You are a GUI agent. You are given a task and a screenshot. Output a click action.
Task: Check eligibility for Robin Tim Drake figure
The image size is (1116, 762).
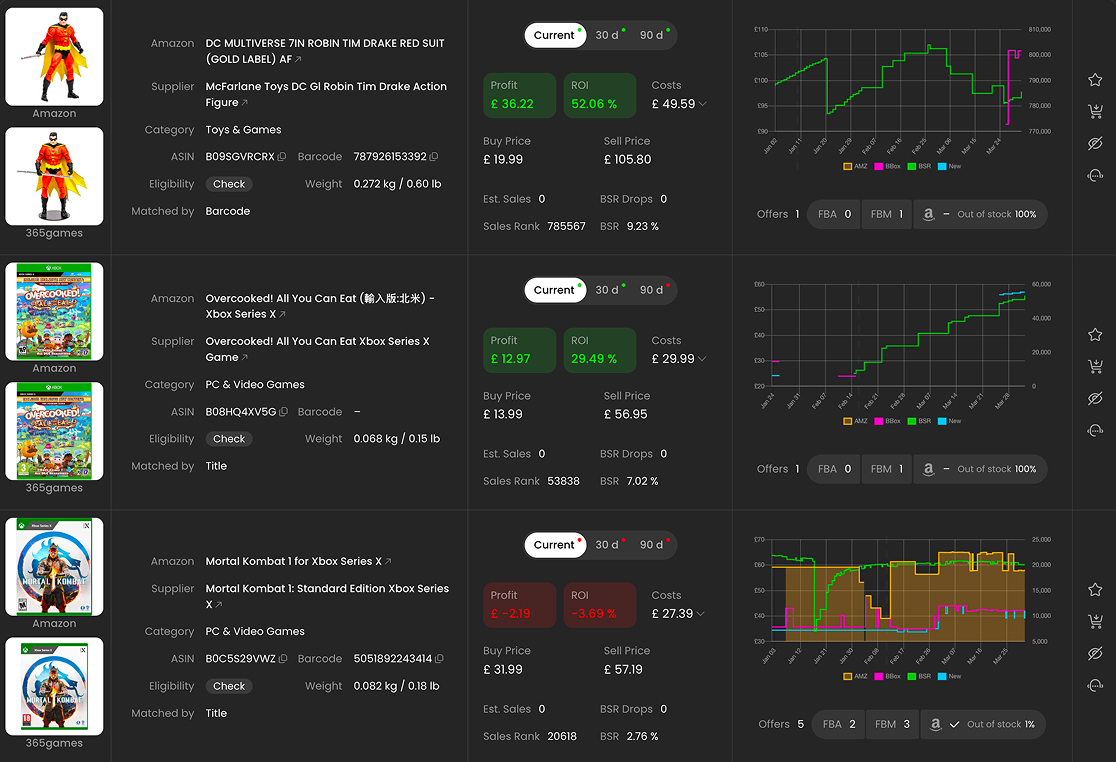point(229,184)
